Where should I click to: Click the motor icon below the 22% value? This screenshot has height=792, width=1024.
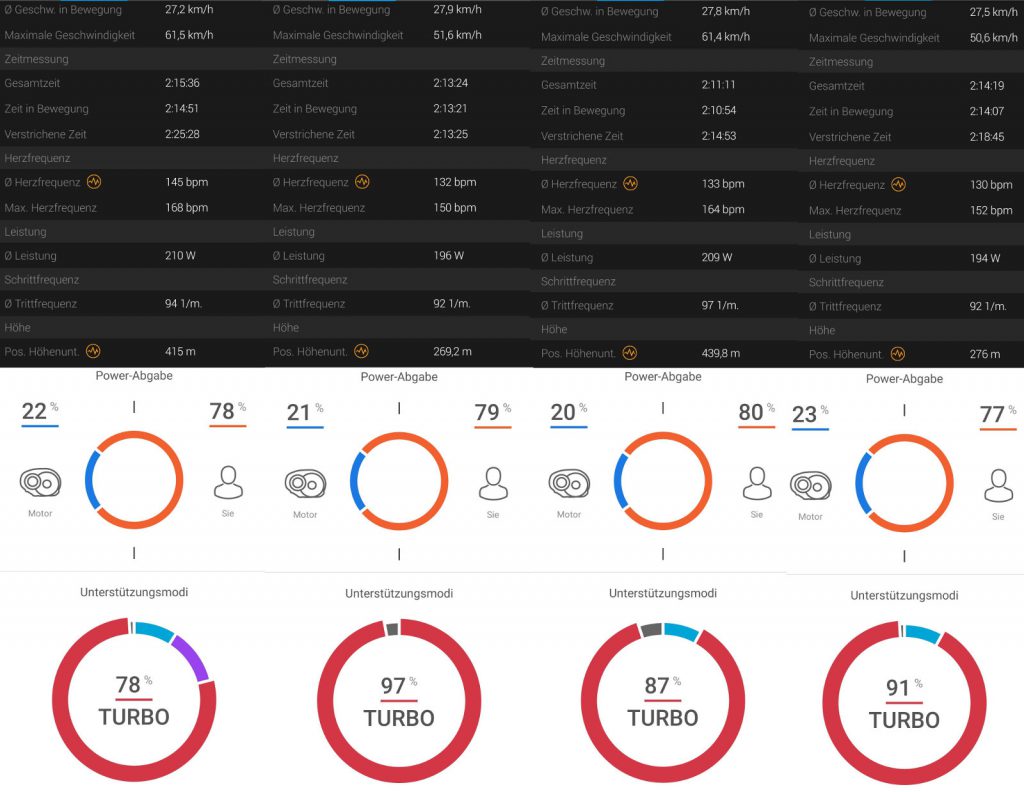[40, 483]
